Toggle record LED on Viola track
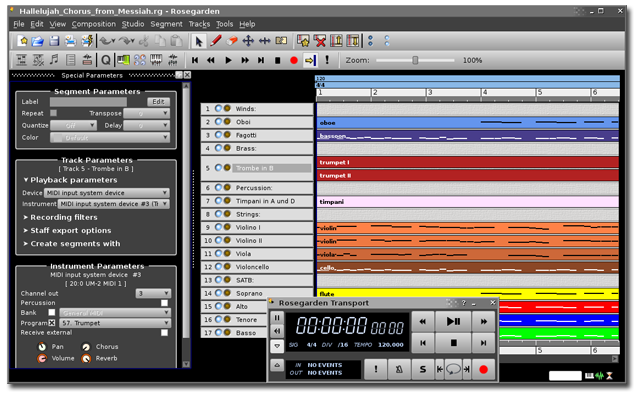Image resolution: width=634 pixels, height=394 pixels. [227, 254]
